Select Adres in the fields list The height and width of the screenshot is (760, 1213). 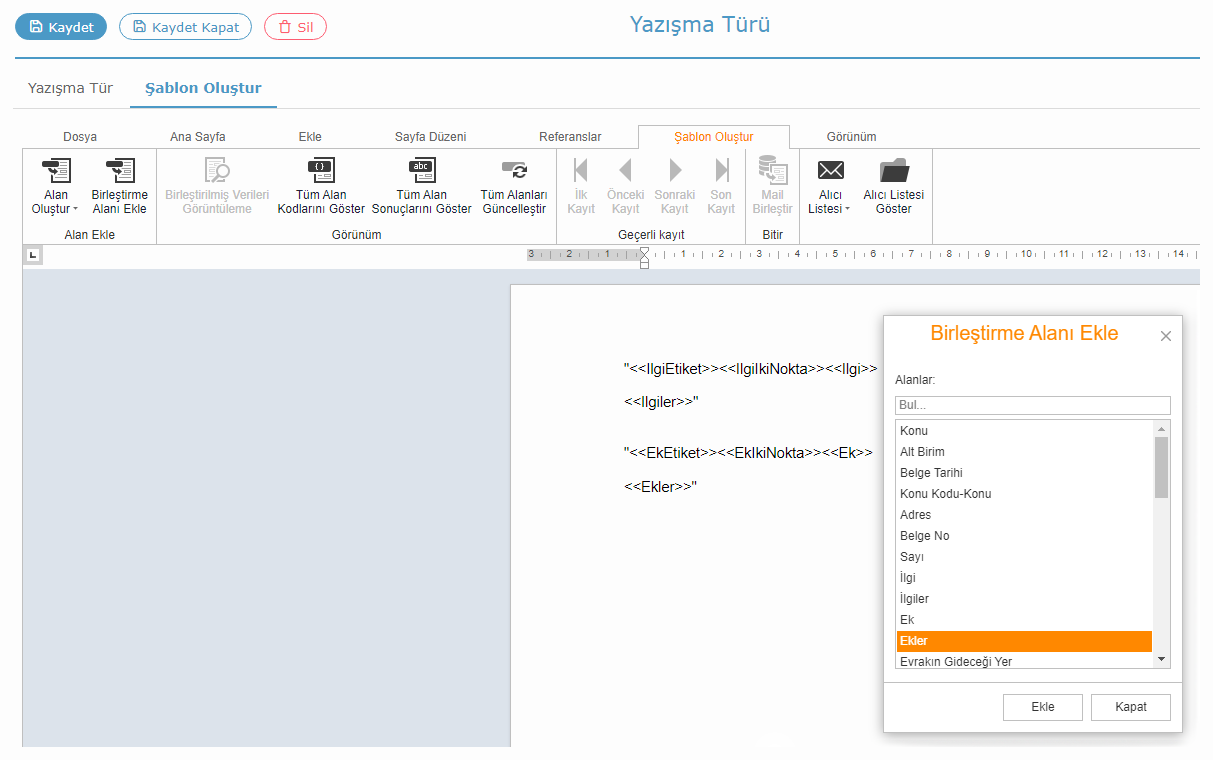pos(1025,515)
